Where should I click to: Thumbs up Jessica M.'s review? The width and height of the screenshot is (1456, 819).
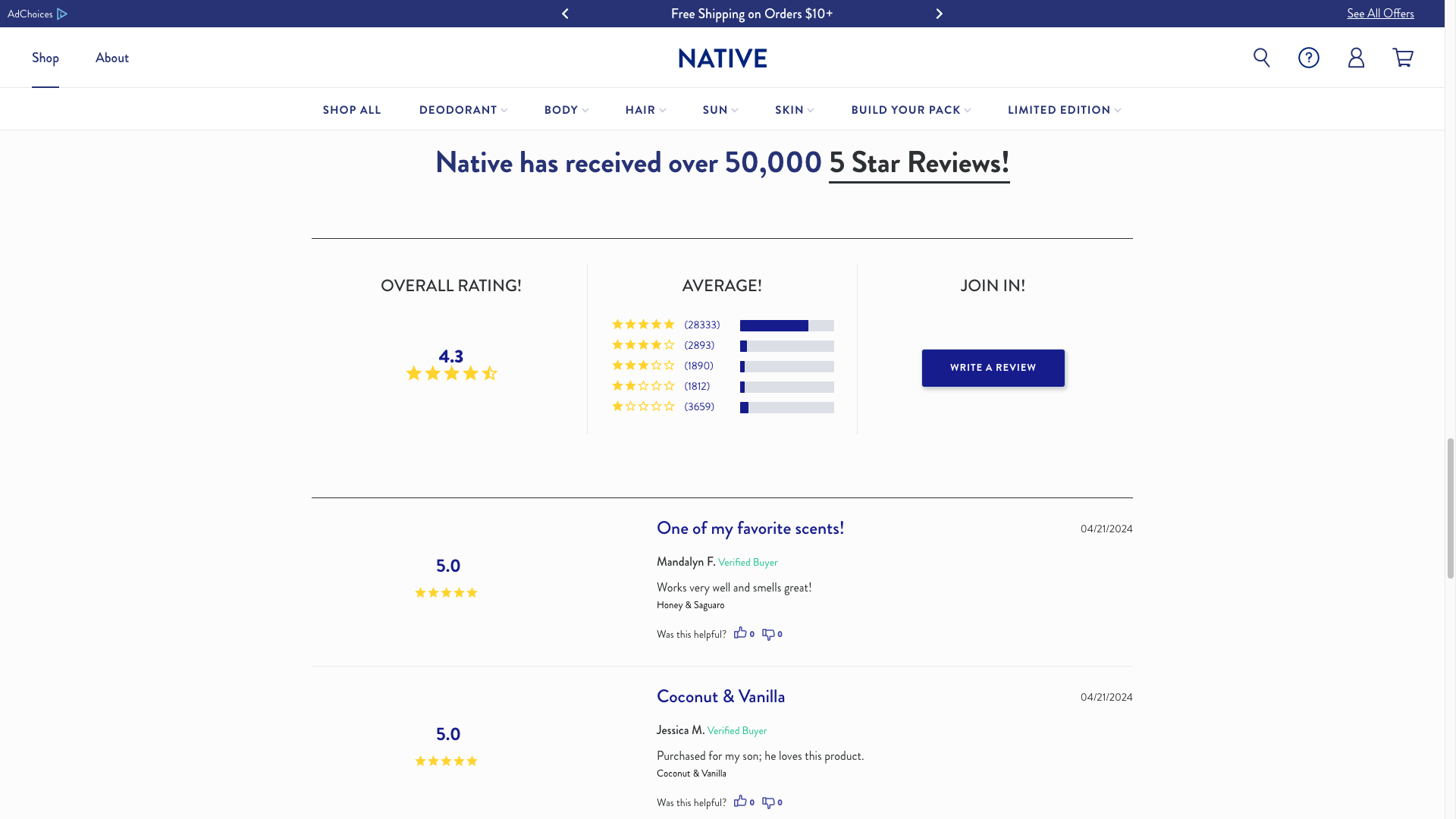740,801
